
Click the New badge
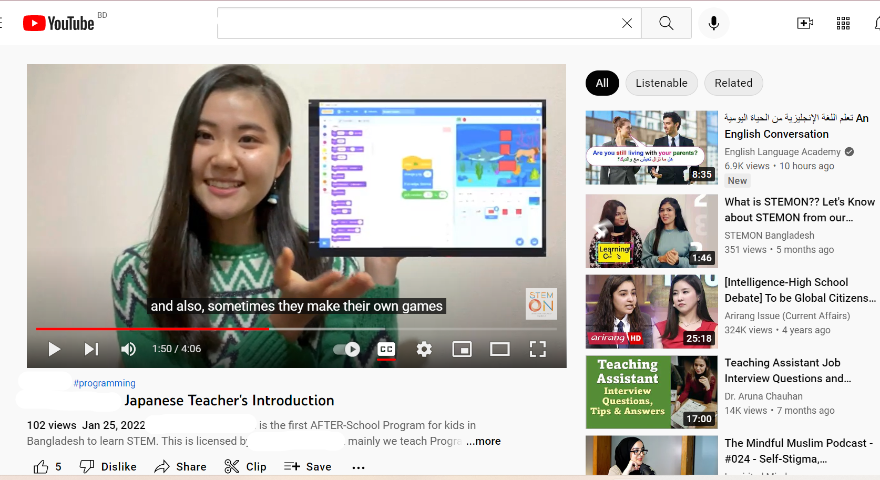[x=737, y=181]
